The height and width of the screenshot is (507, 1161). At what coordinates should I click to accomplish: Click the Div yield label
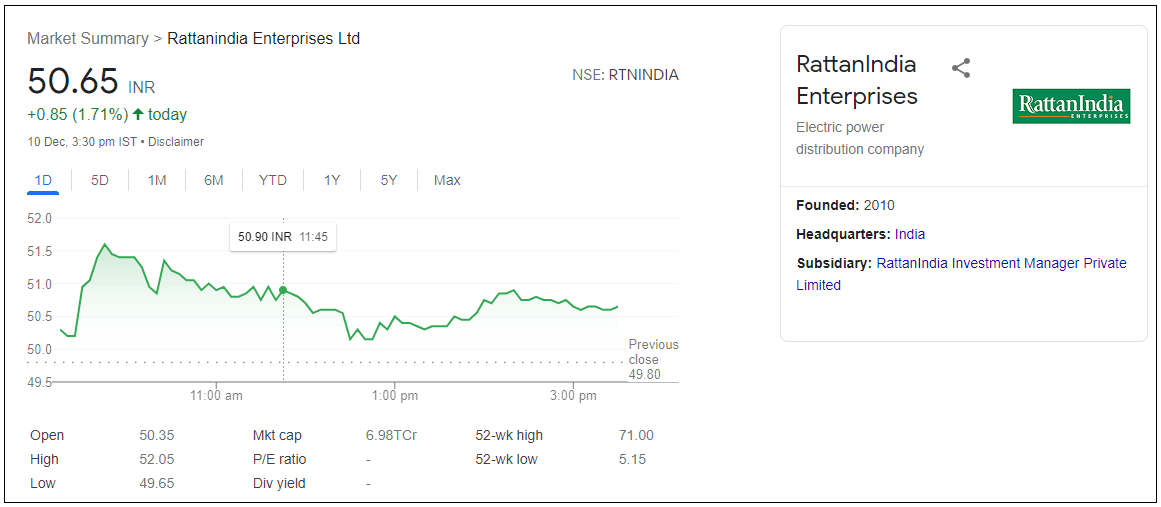click(278, 483)
